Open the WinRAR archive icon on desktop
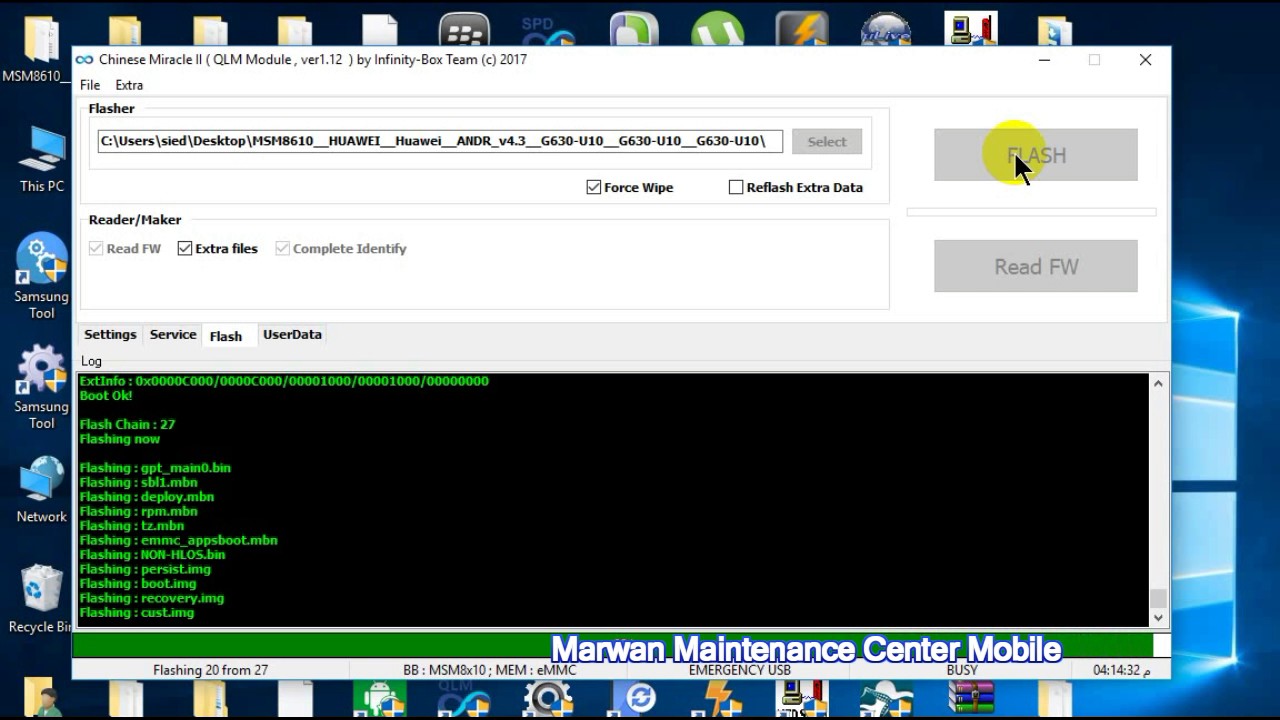Viewport: 1280px width, 720px height. coord(971,699)
